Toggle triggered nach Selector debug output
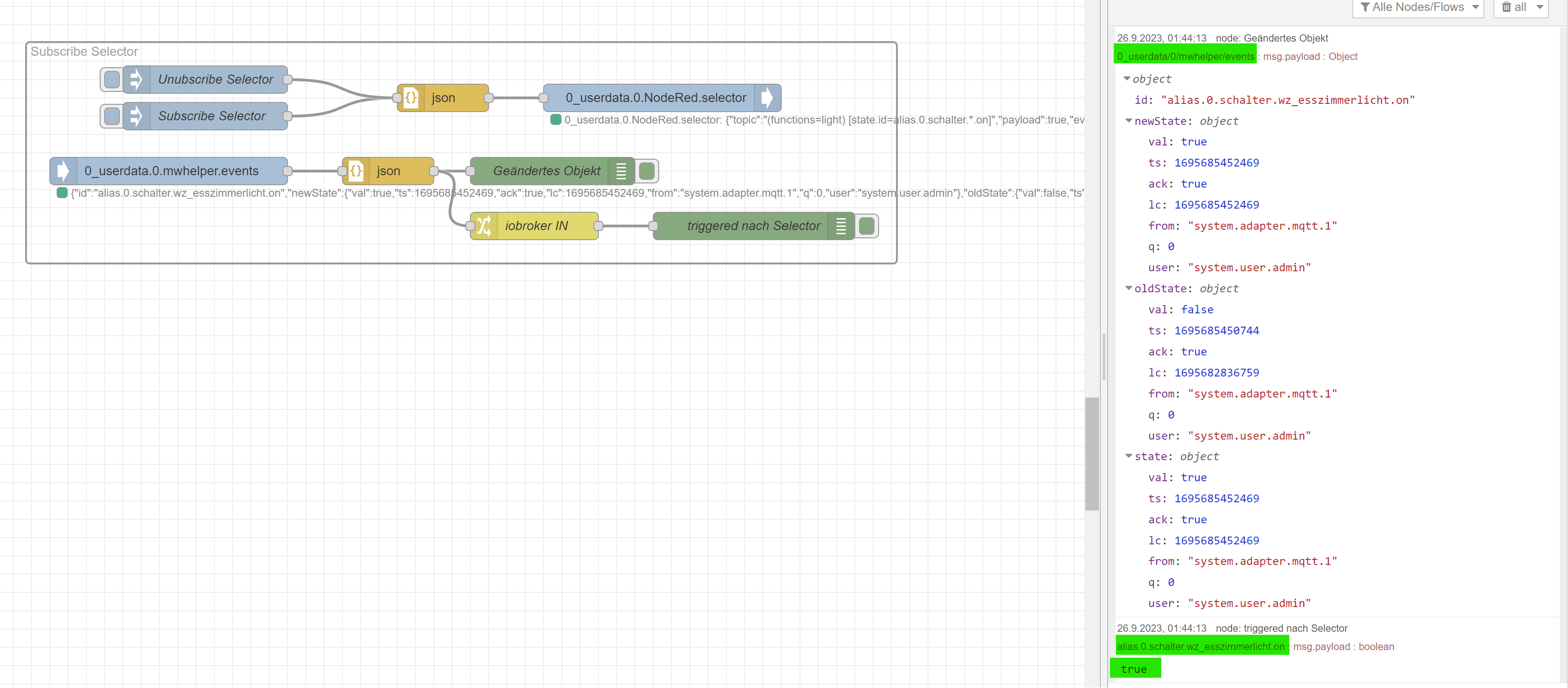Image resolution: width=1568 pixels, height=688 pixels. tap(867, 226)
